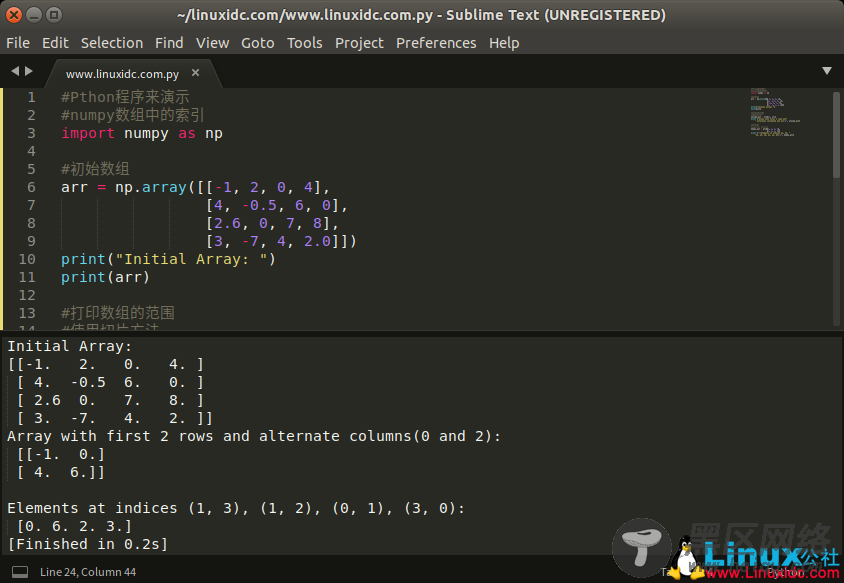Toggle the side bar panel switcher icon
Image resolution: width=844 pixels, height=583 pixels.
point(20,572)
